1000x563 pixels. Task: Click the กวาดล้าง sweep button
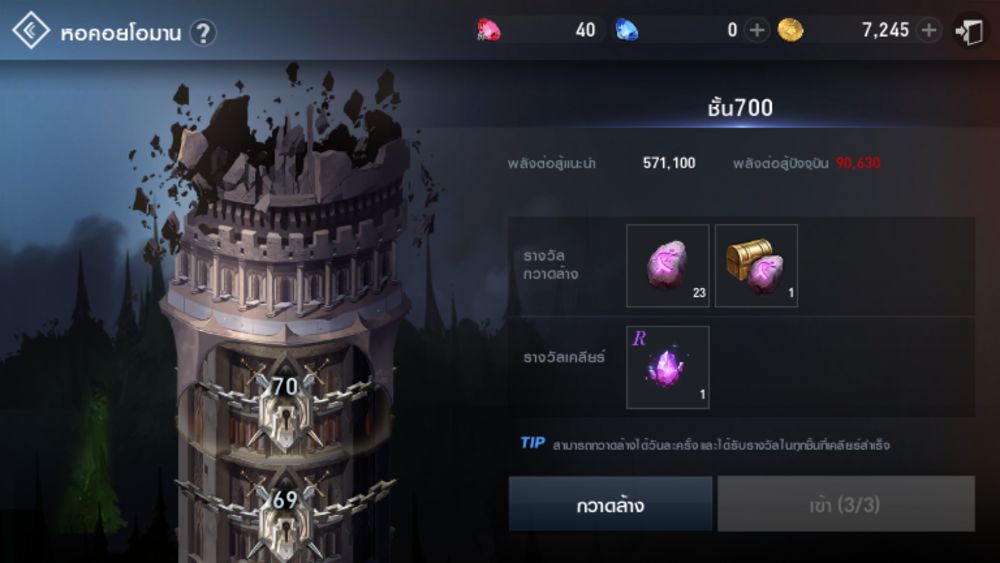(610, 504)
